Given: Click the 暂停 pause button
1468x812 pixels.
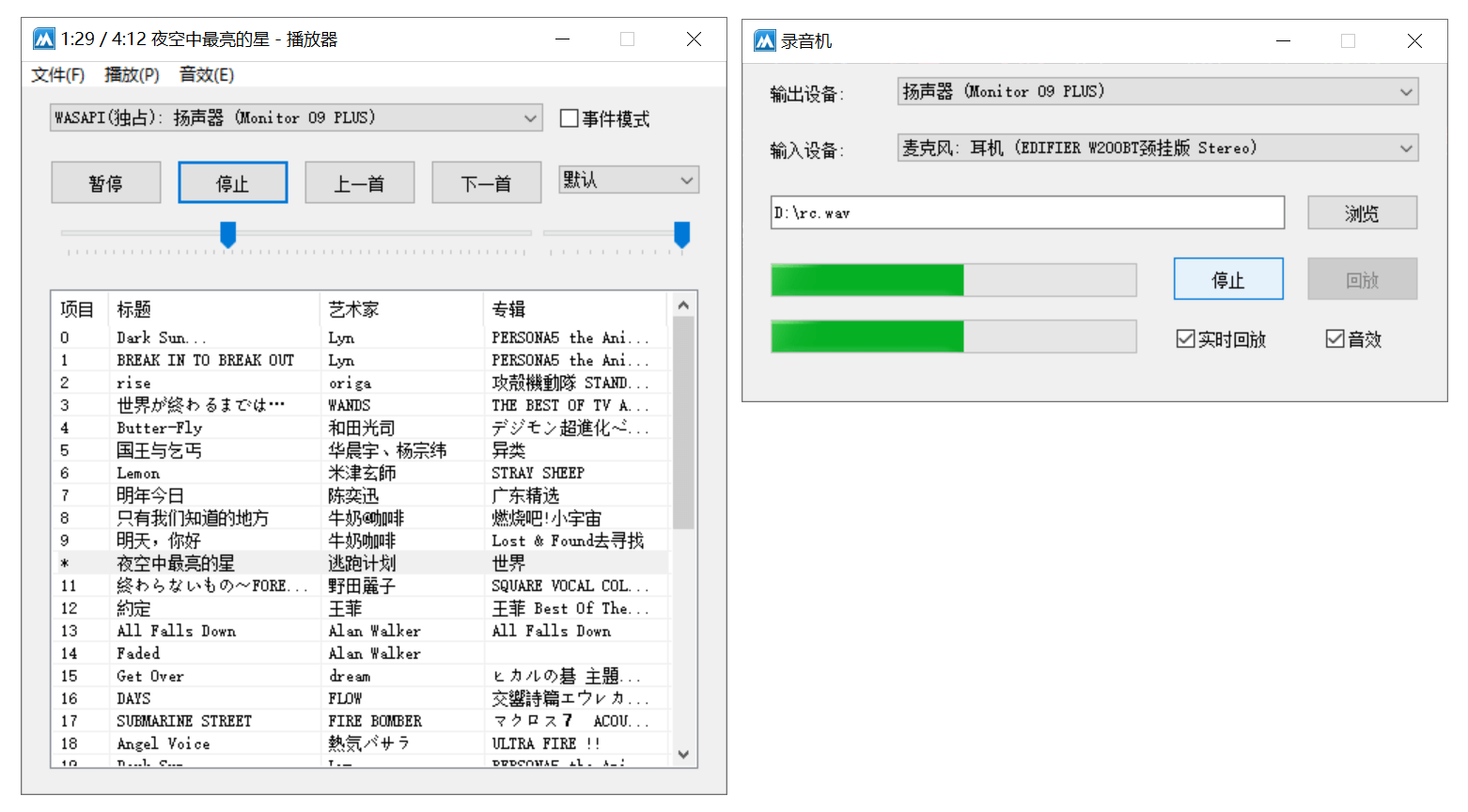Looking at the screenshot, I should 106,182.
